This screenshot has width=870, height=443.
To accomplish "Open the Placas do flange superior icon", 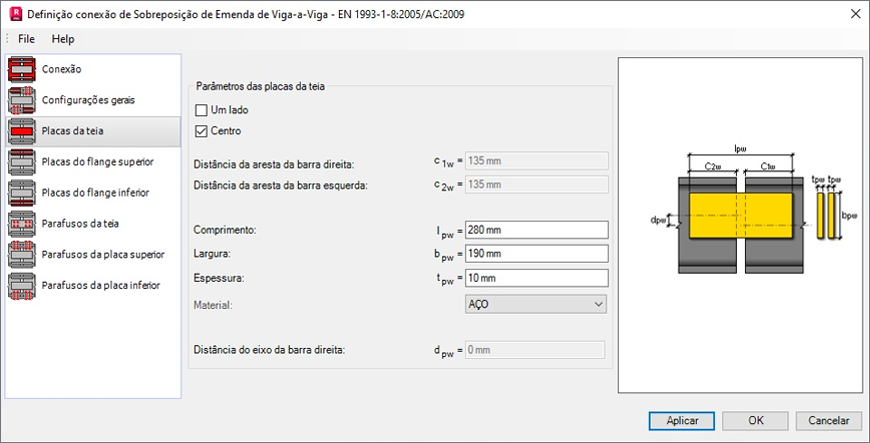I will 22,162.
